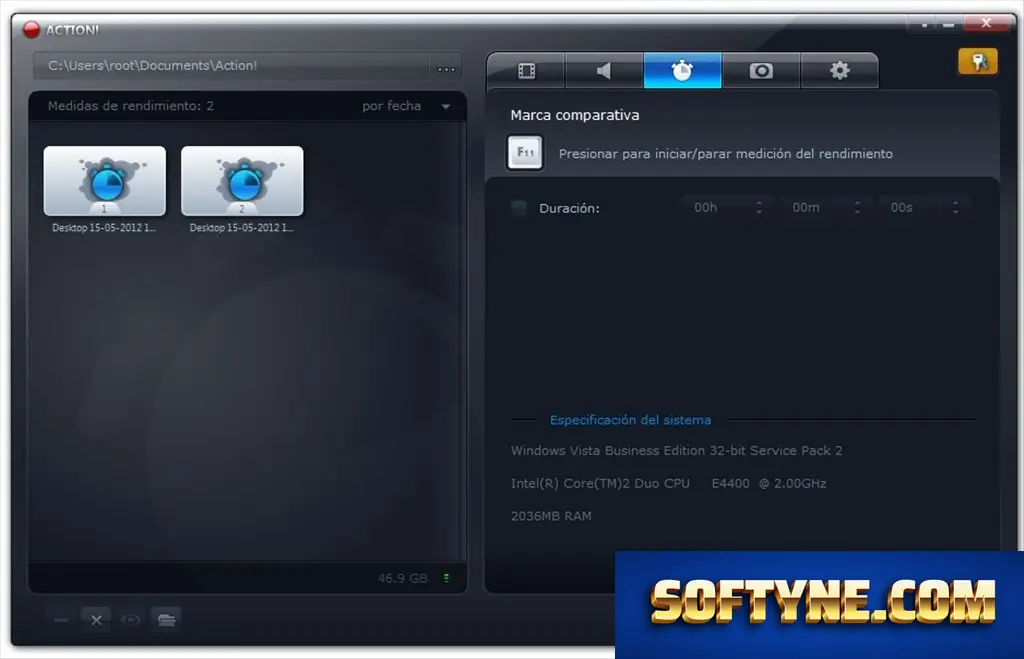Open the video recording tab (film icon)
Image resolution: width=1024 pixels, height=659 pixels.
point(526,71)
